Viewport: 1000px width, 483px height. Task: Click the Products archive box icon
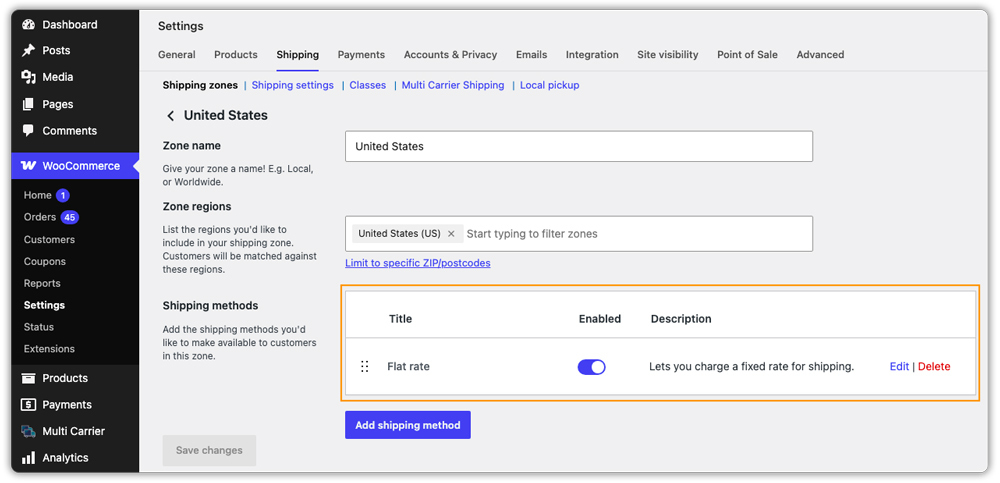[x=28, y=378]
